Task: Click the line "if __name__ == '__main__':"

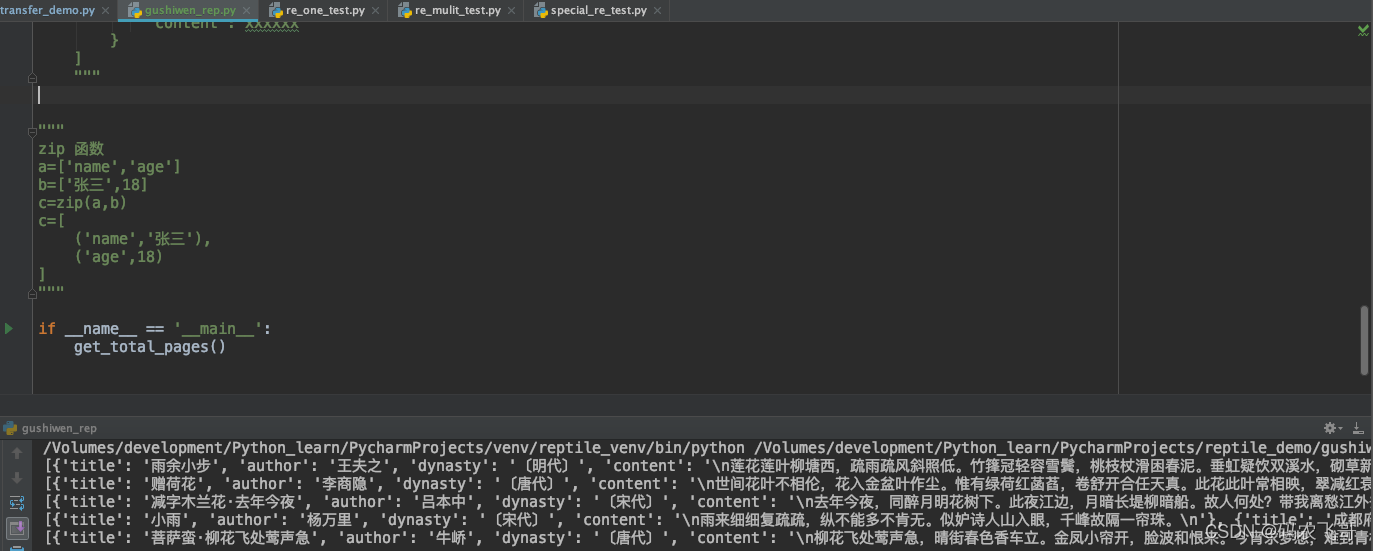Action: pyautogui.click(x=155, y=328)
